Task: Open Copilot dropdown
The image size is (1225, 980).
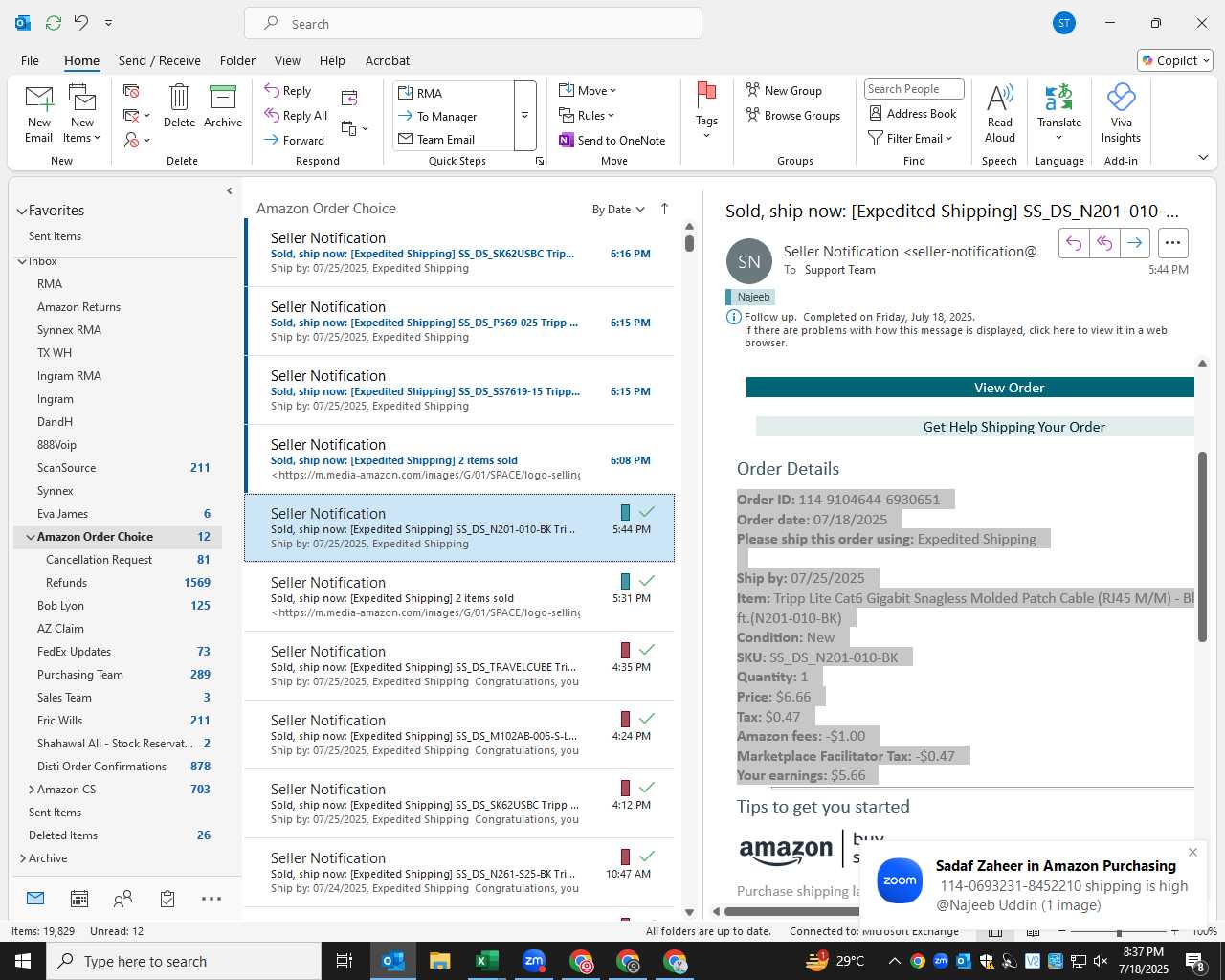Action: (1175, 60)
